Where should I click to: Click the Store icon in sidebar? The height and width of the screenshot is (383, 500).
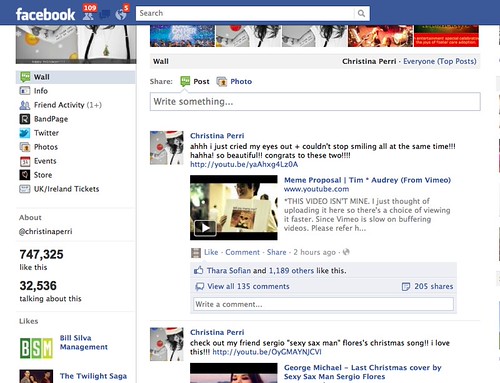[x=25, y=175]
